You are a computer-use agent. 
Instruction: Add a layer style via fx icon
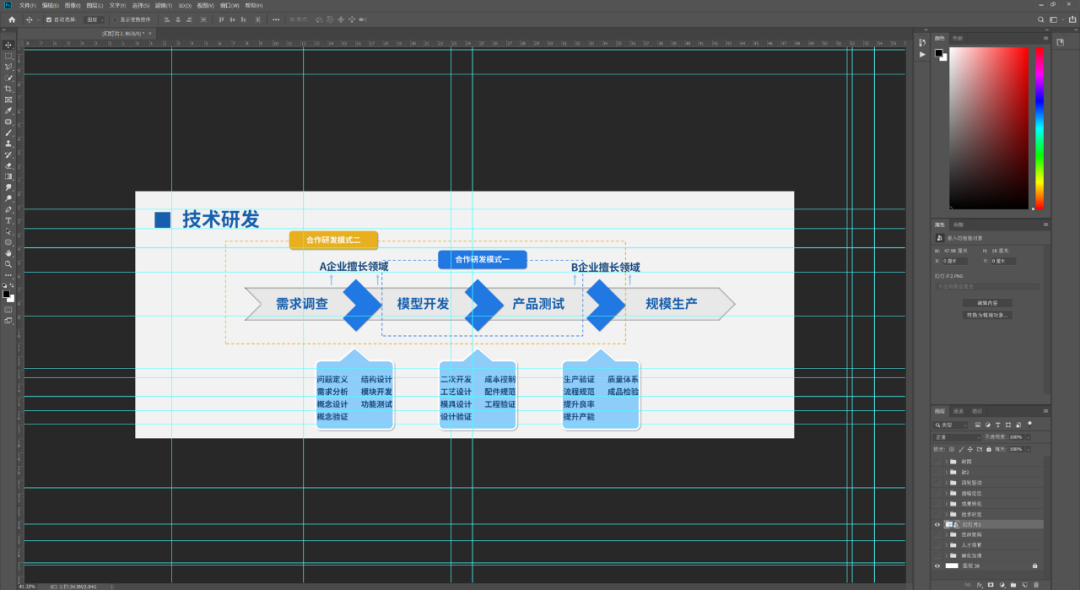tap(979, 584)
